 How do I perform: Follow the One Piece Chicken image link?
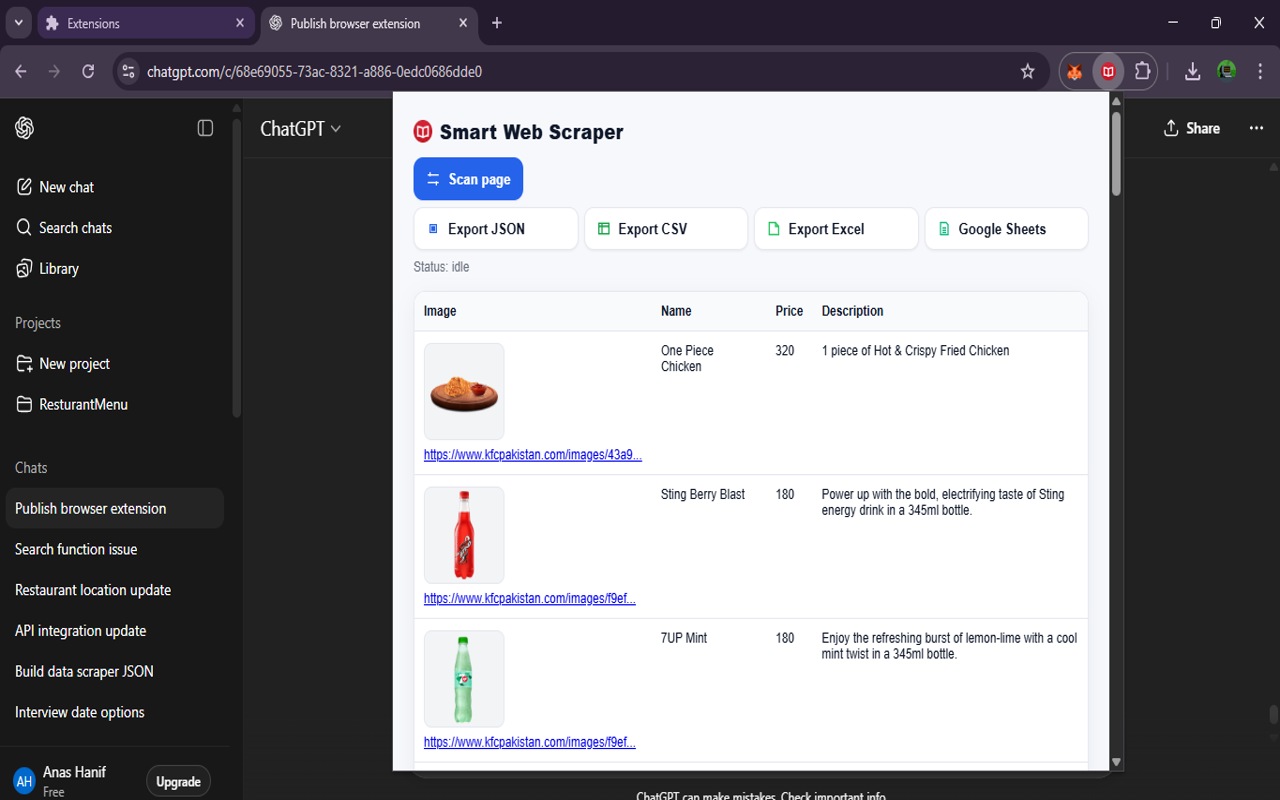point(533,455)
